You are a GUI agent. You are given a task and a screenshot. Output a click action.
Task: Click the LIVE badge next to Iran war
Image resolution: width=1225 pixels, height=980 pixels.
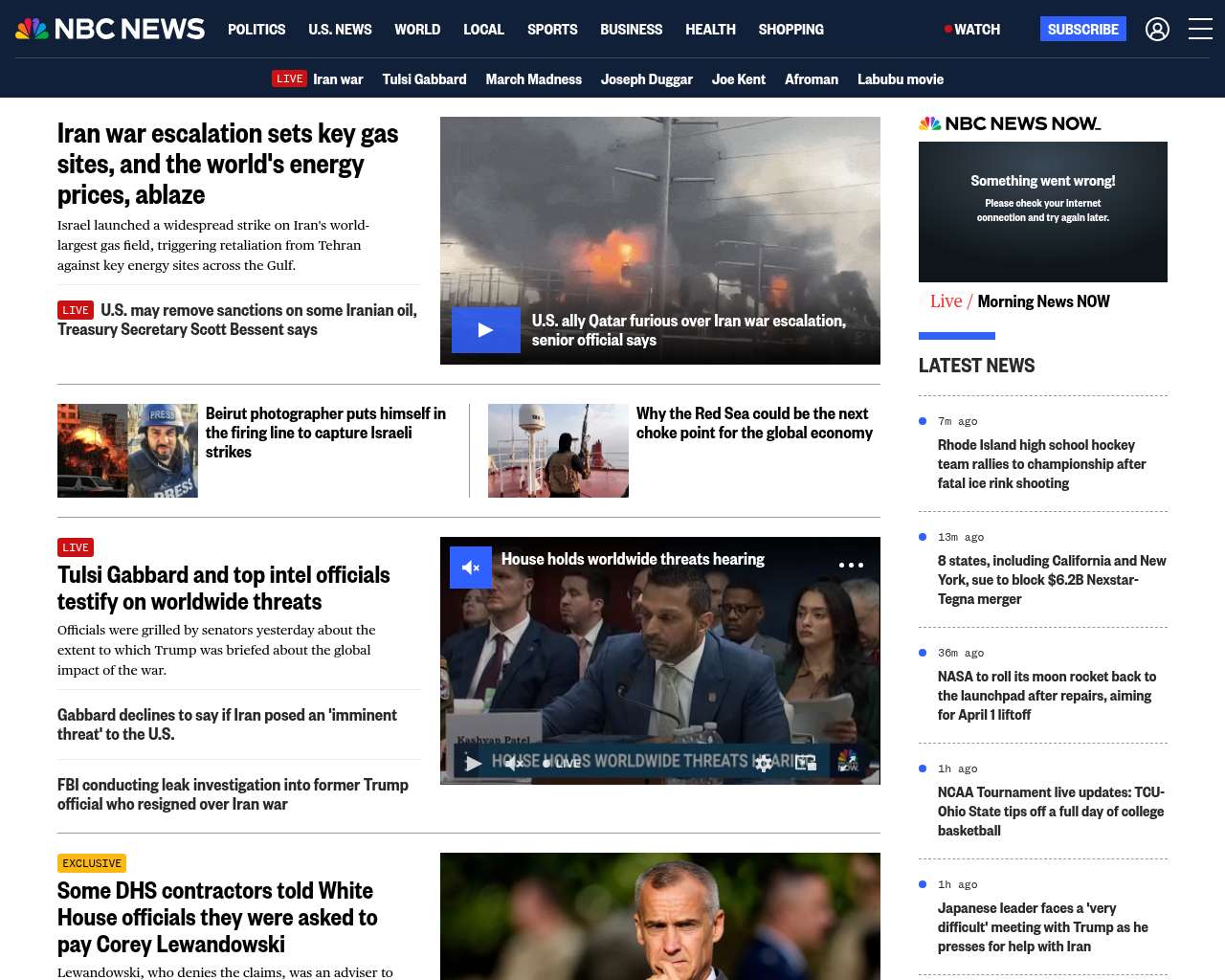click(289, 79)
